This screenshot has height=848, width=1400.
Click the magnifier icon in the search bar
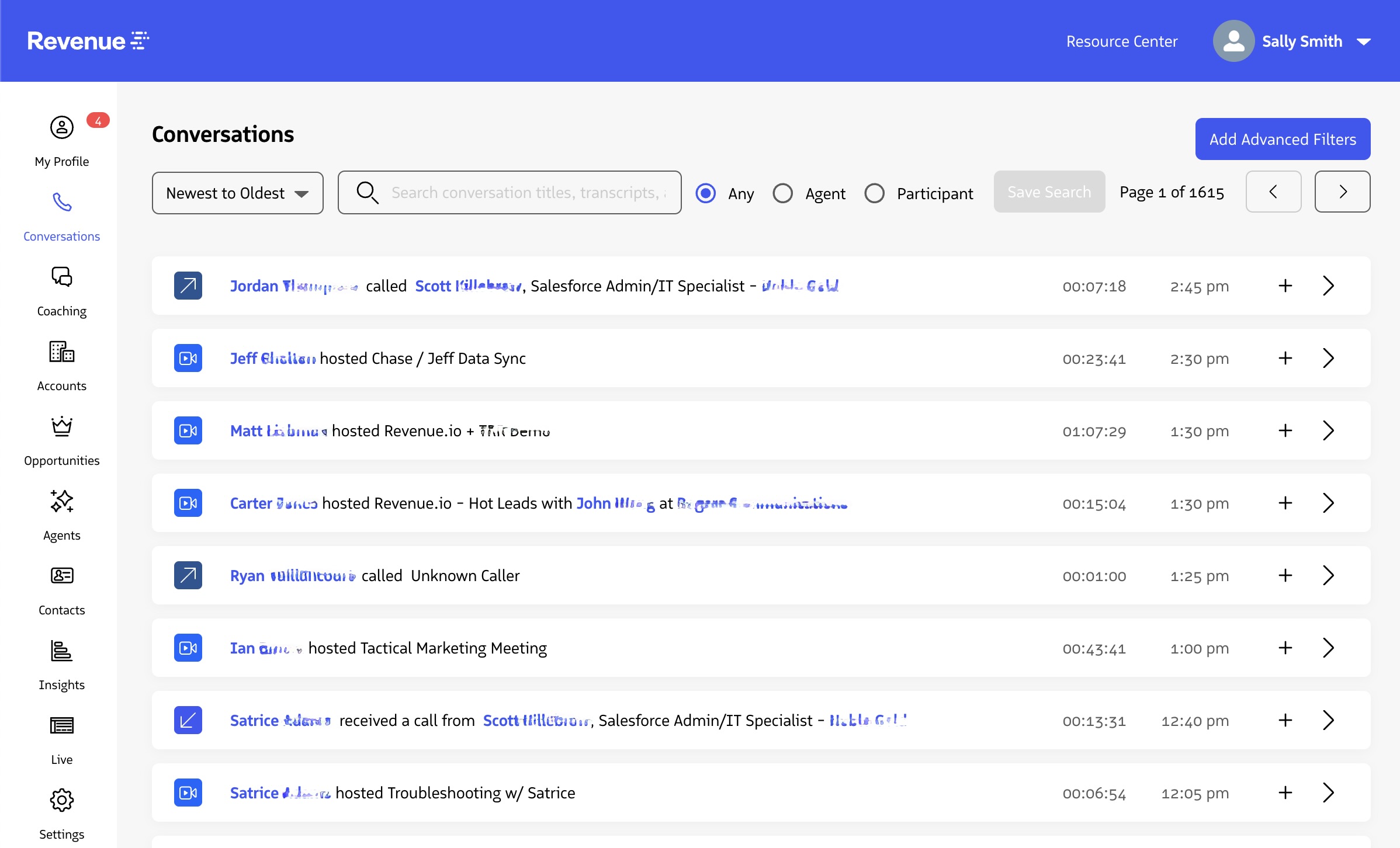click(367, 192)
